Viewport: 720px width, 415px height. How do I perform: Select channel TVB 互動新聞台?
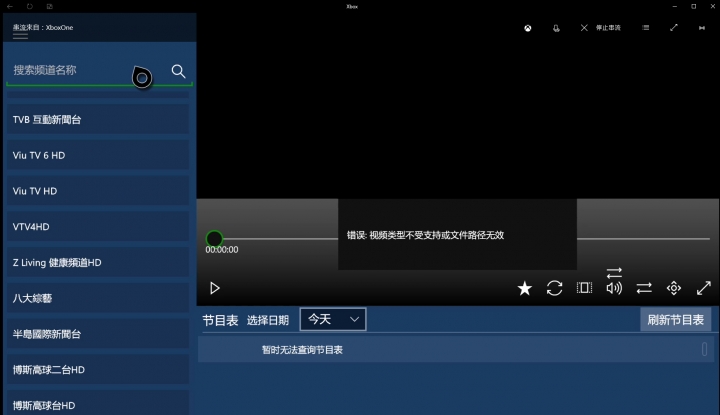click(98, 119)
